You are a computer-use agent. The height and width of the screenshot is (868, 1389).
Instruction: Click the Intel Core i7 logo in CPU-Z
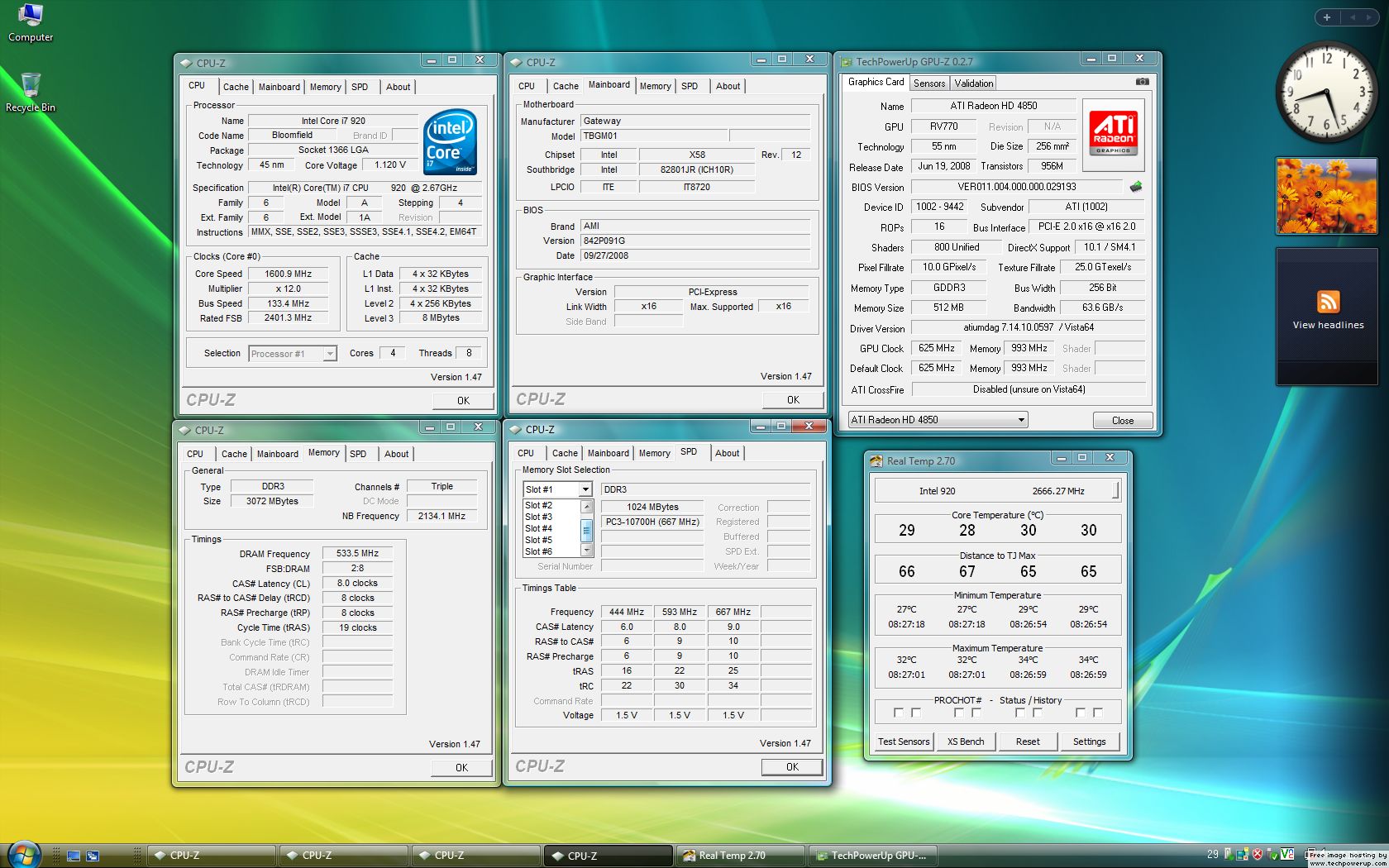(x=450, y=141)
